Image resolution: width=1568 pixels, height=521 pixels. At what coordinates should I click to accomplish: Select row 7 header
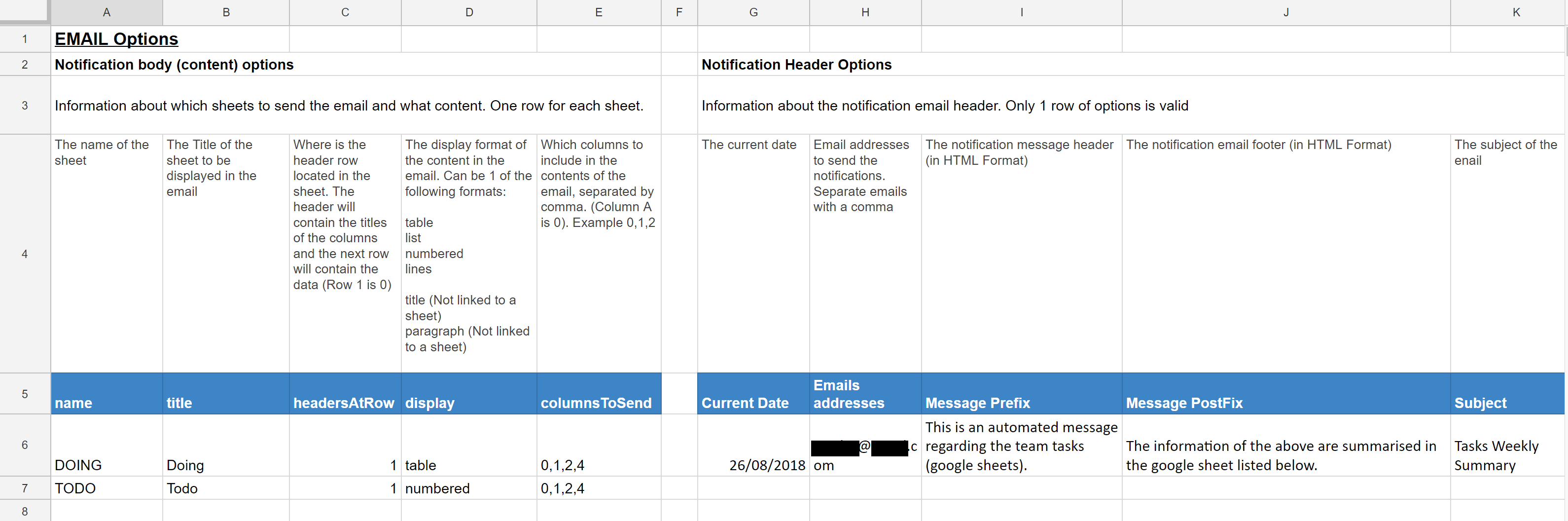coord(25,488)
